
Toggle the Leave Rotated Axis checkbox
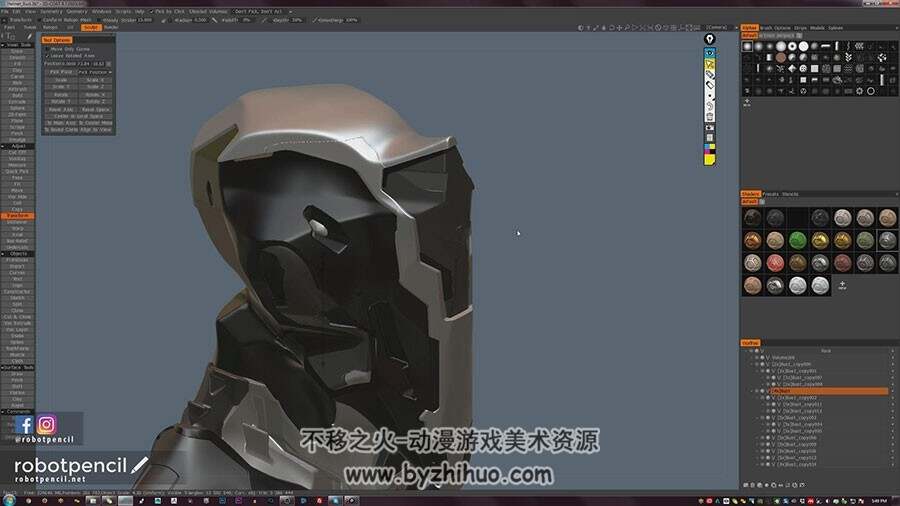47,56
